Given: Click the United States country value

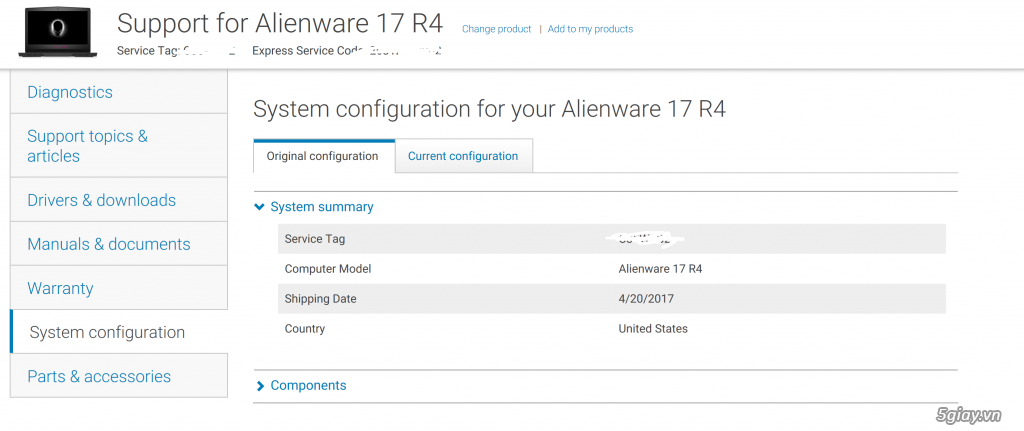Looking at the screenshot, I should click(653, 328).
